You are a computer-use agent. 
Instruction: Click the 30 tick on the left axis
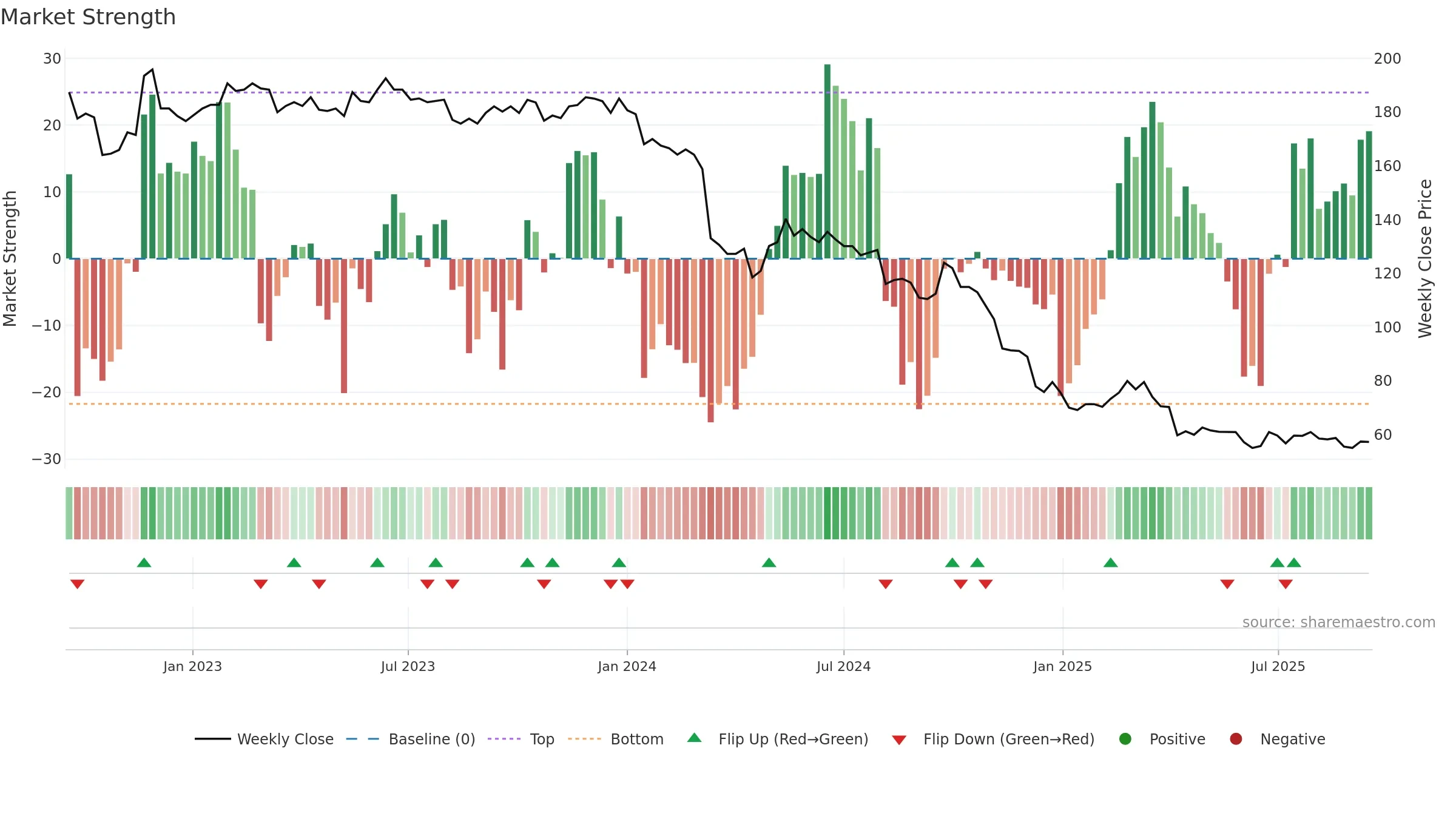click(x=52, y=59)
